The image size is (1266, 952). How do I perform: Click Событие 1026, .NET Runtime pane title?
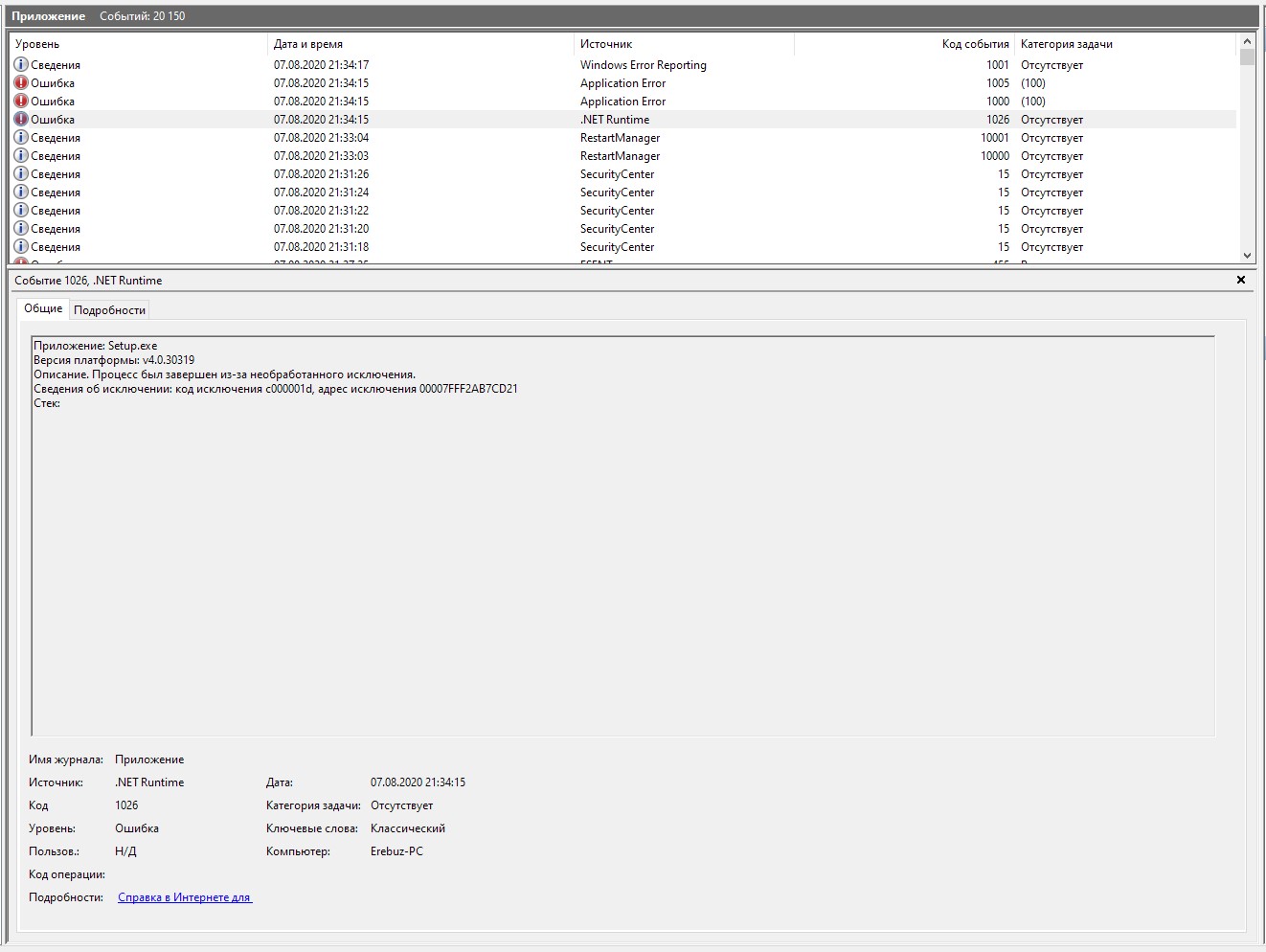click(88, 281)
